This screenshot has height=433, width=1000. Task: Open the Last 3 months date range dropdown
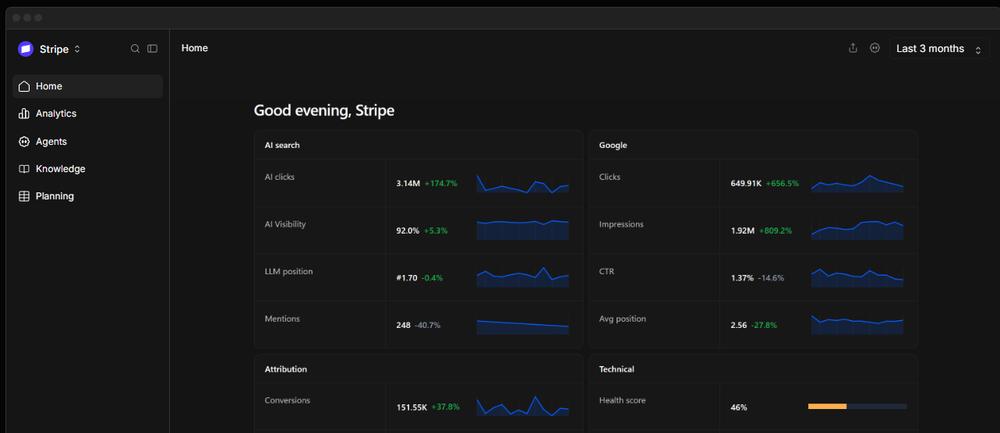(x=939, y=48)
